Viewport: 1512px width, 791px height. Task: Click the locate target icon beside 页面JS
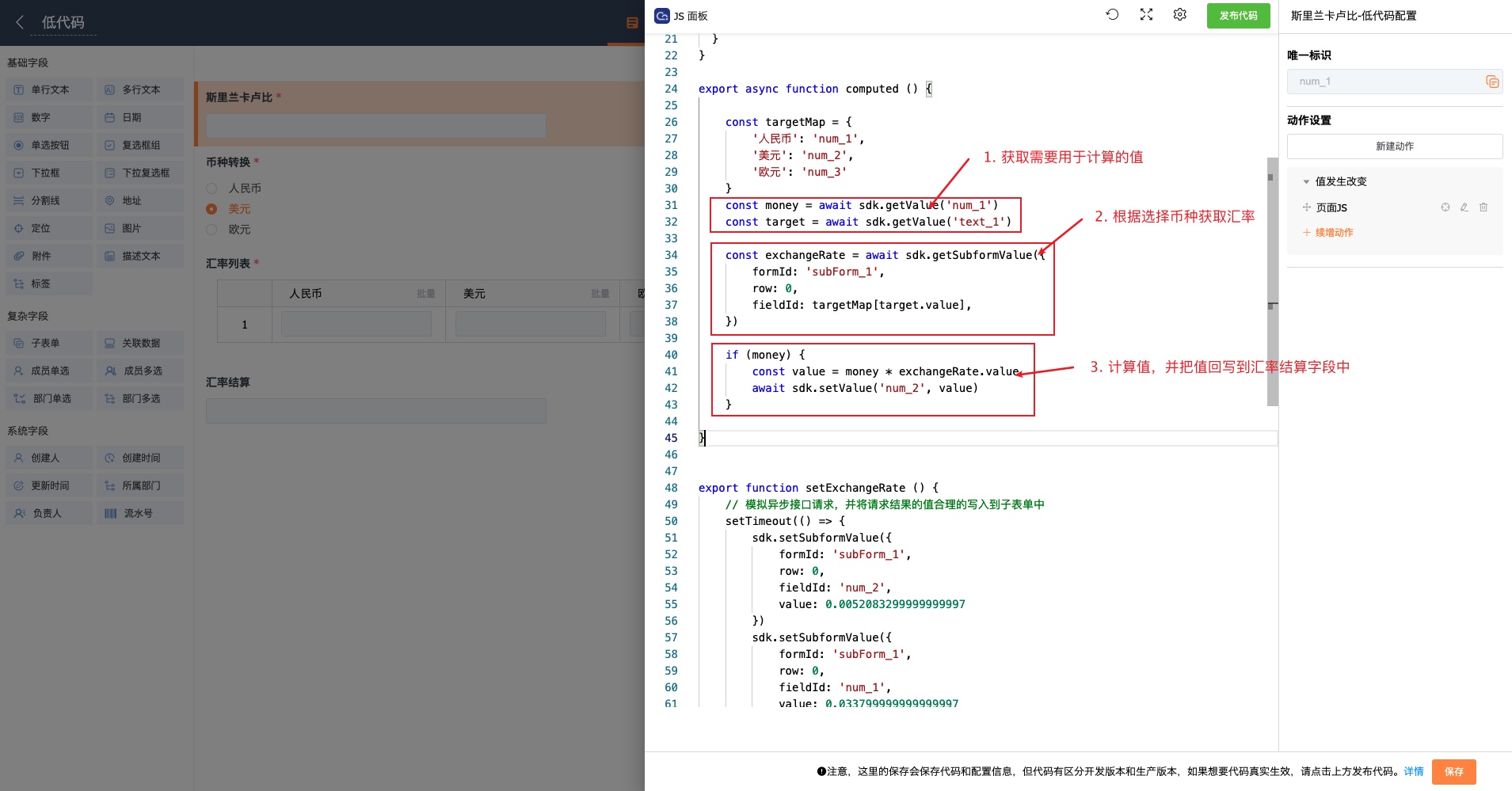pyautogui.click(x=1445, y=207)
